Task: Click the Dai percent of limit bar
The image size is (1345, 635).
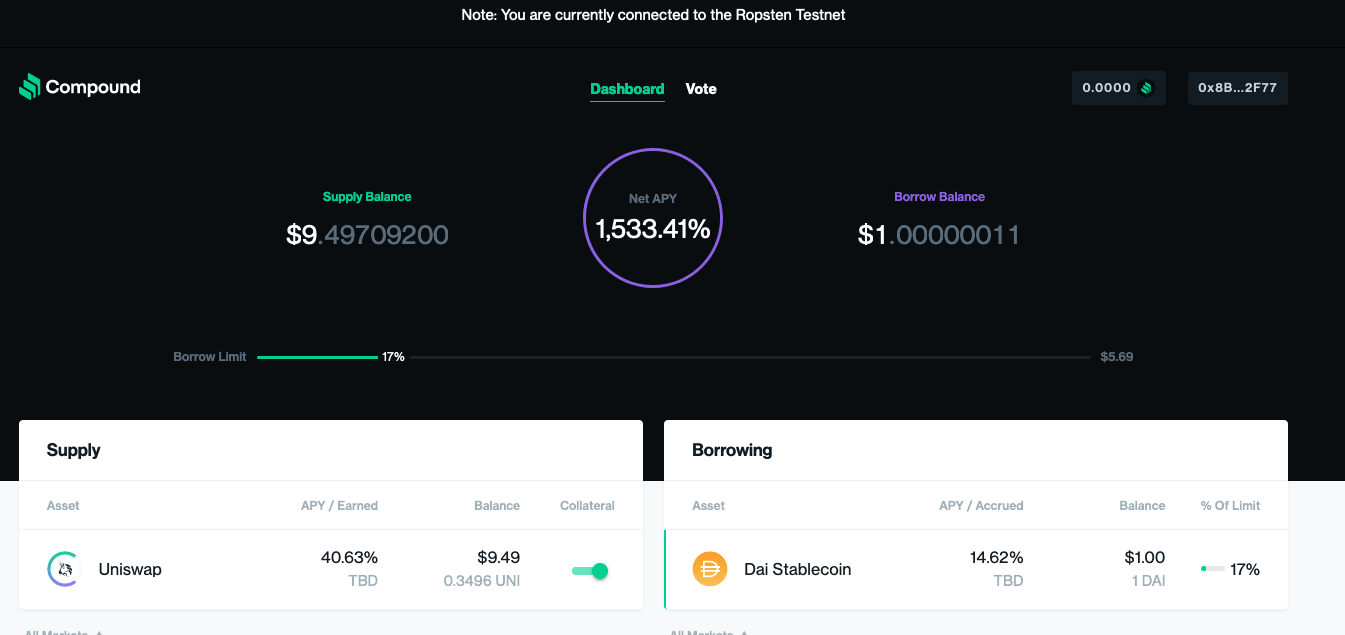Action: [1212, 569]
